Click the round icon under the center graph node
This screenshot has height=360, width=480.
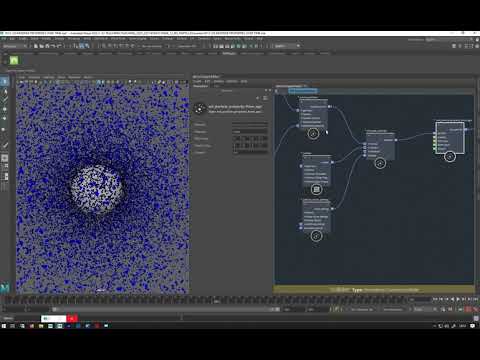point(380,163)
